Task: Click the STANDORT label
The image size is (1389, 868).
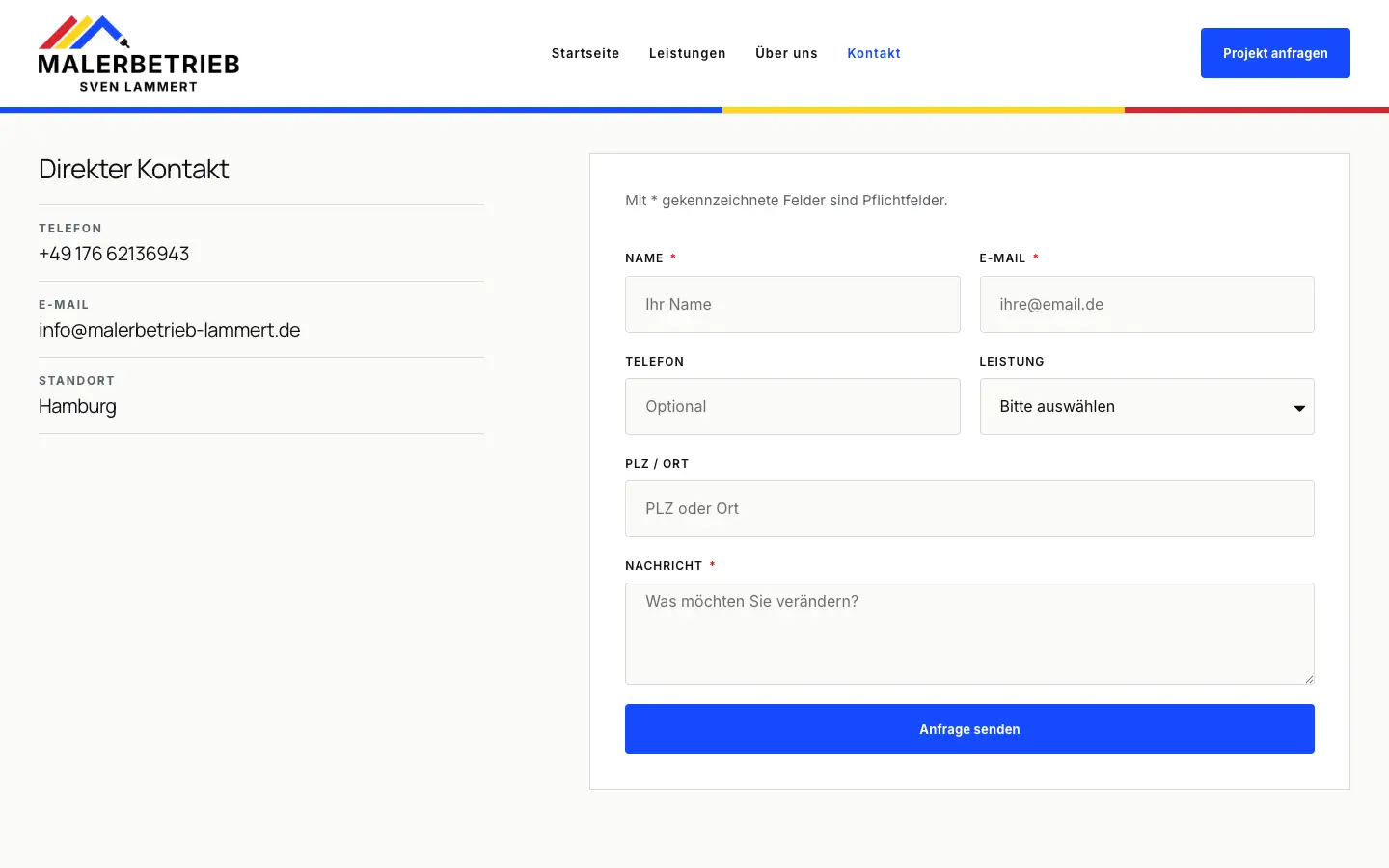Action: 76,381
